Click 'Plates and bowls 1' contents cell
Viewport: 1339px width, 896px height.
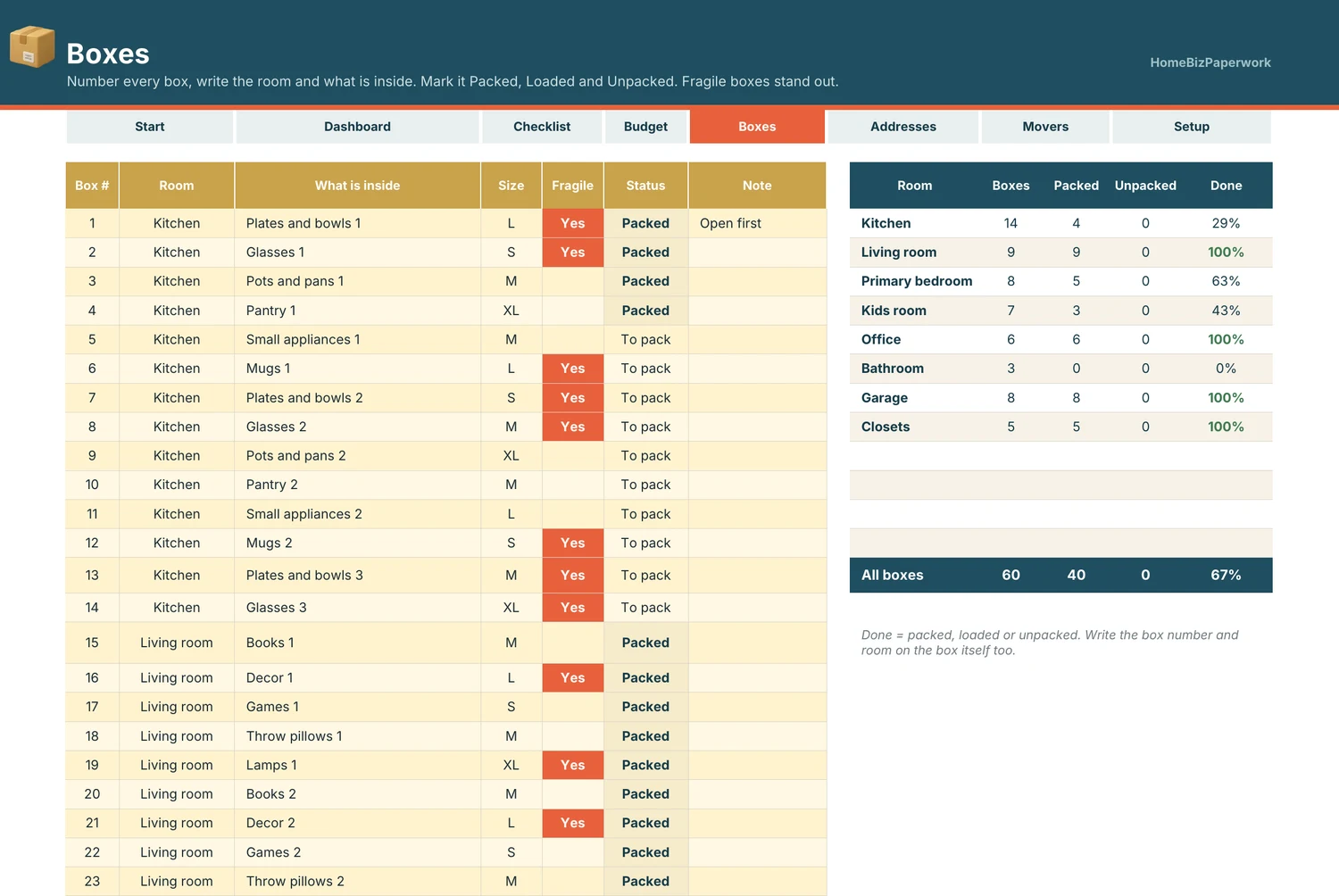coord(357,223)
